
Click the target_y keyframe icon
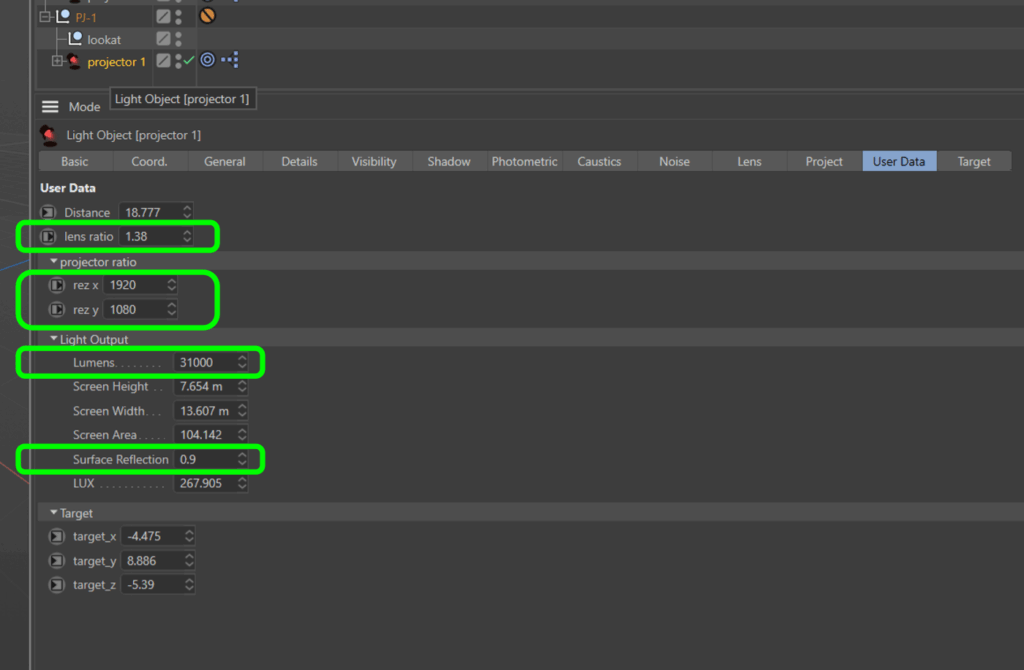(x=57, y=561)
